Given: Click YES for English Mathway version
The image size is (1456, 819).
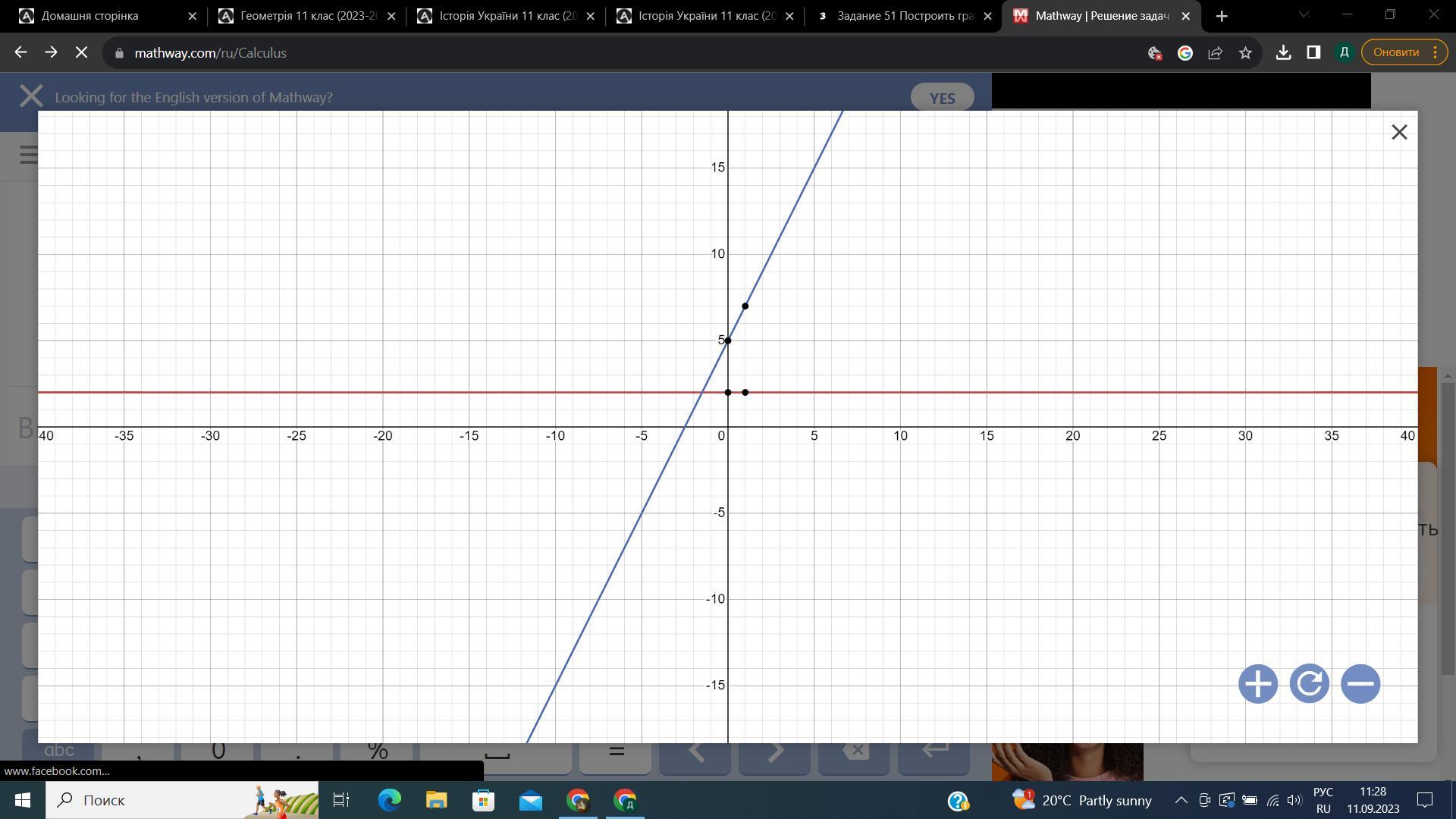Looking at the screenshot, I should pyautogui.click(x=942, y=98).
